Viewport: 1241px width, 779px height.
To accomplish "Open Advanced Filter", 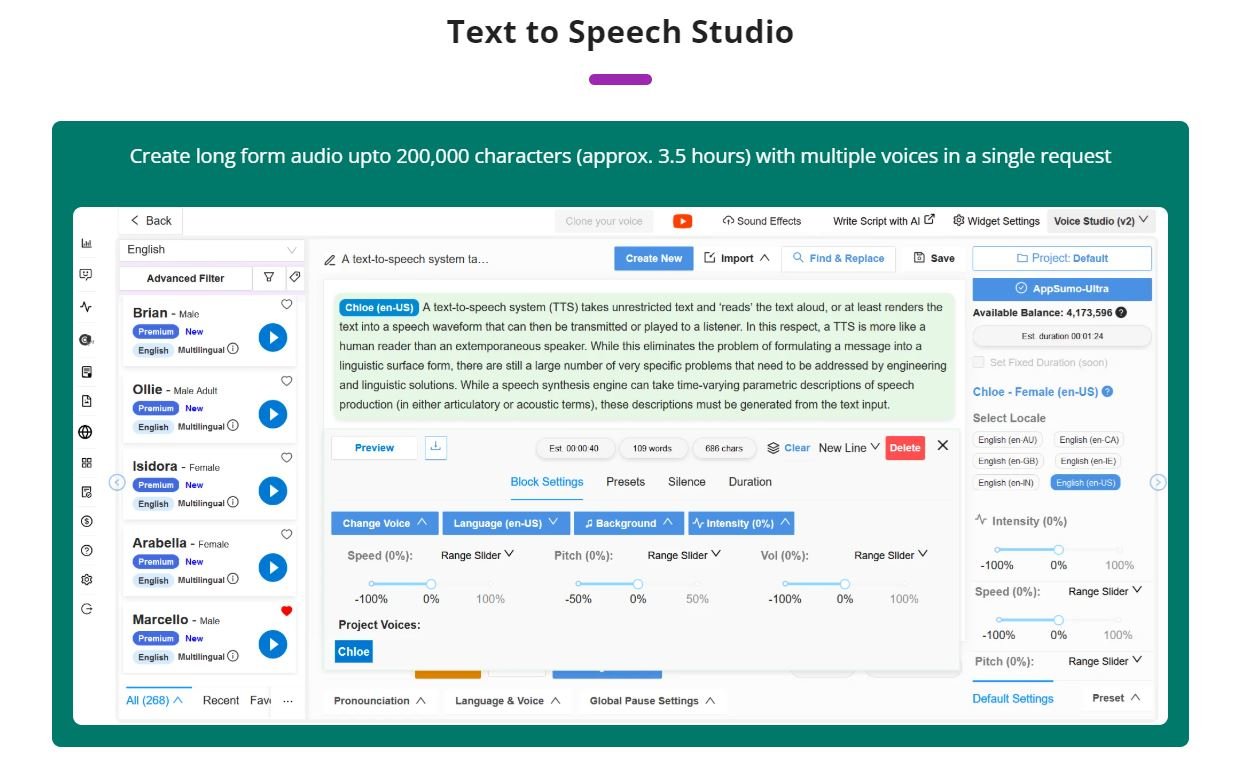I will pos(186,278).
